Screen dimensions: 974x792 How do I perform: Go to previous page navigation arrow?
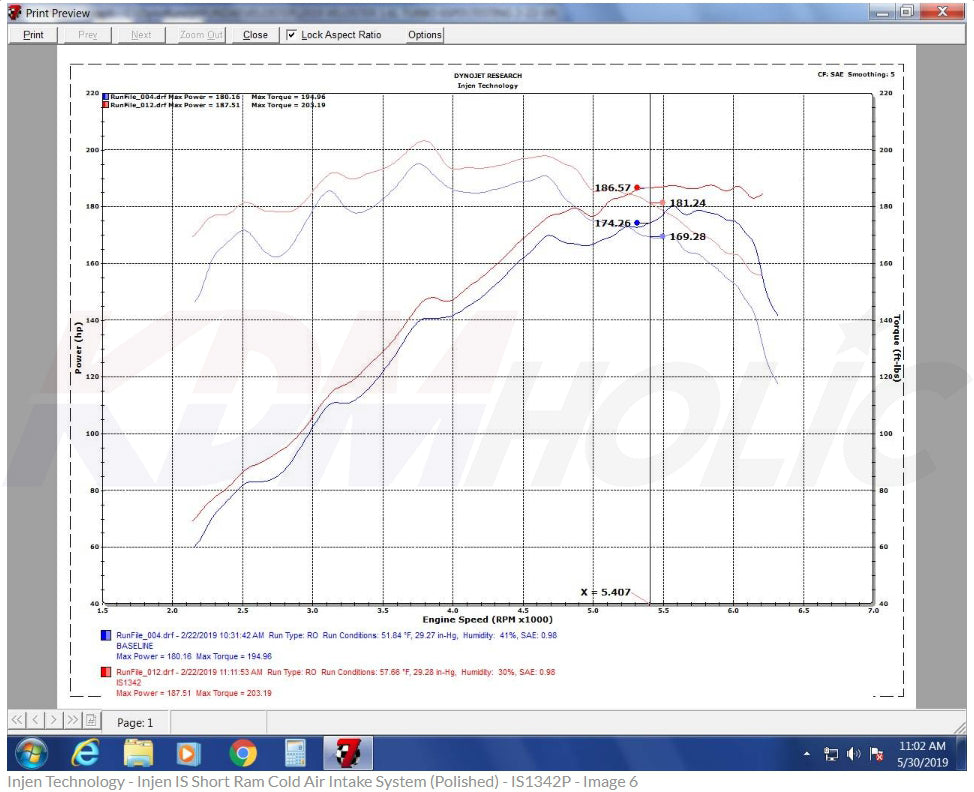tap(35, 720)
